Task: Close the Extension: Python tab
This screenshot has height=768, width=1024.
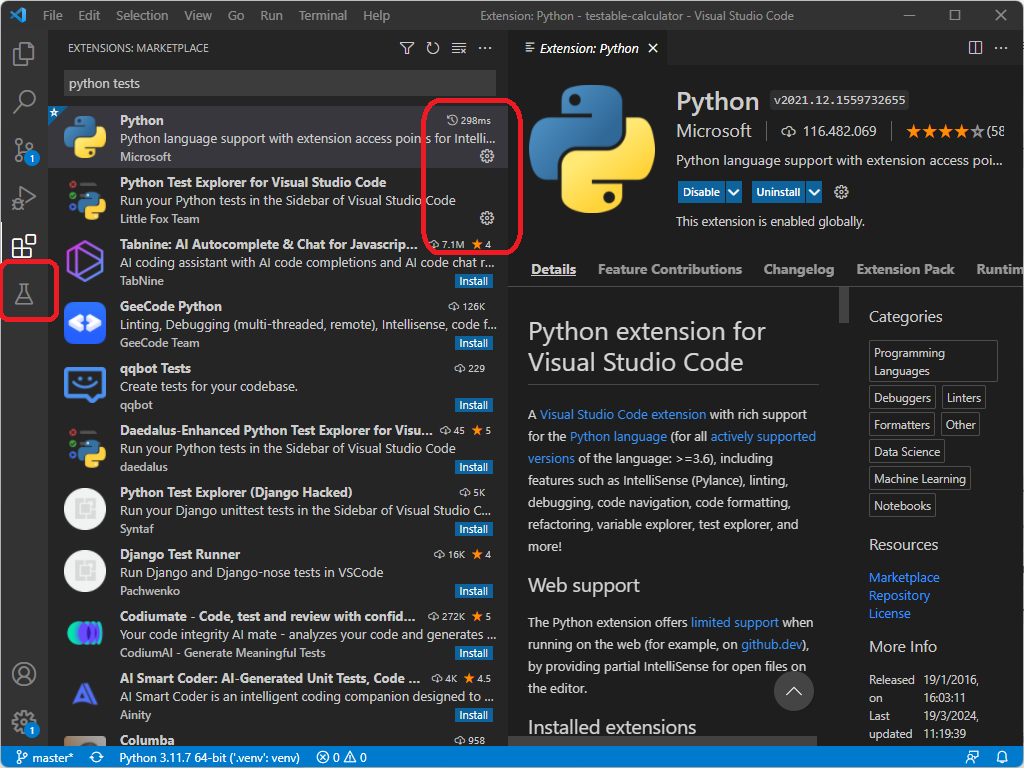Action: pyautogui.click(x=652, y=48)
